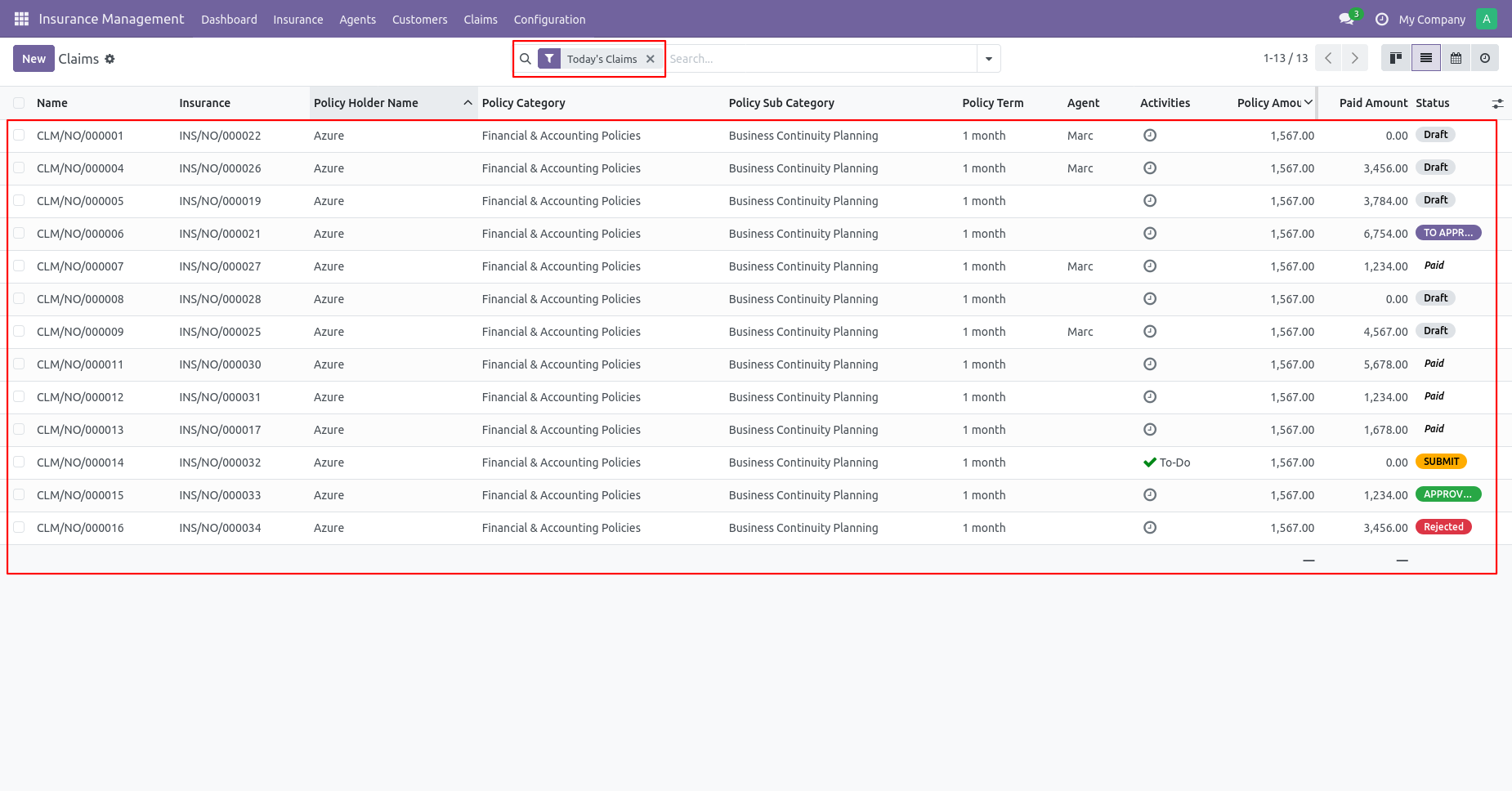Open activity clock for CLM/NO/000012
The width and height of the screenshot is (1512, 791).
1150,397
